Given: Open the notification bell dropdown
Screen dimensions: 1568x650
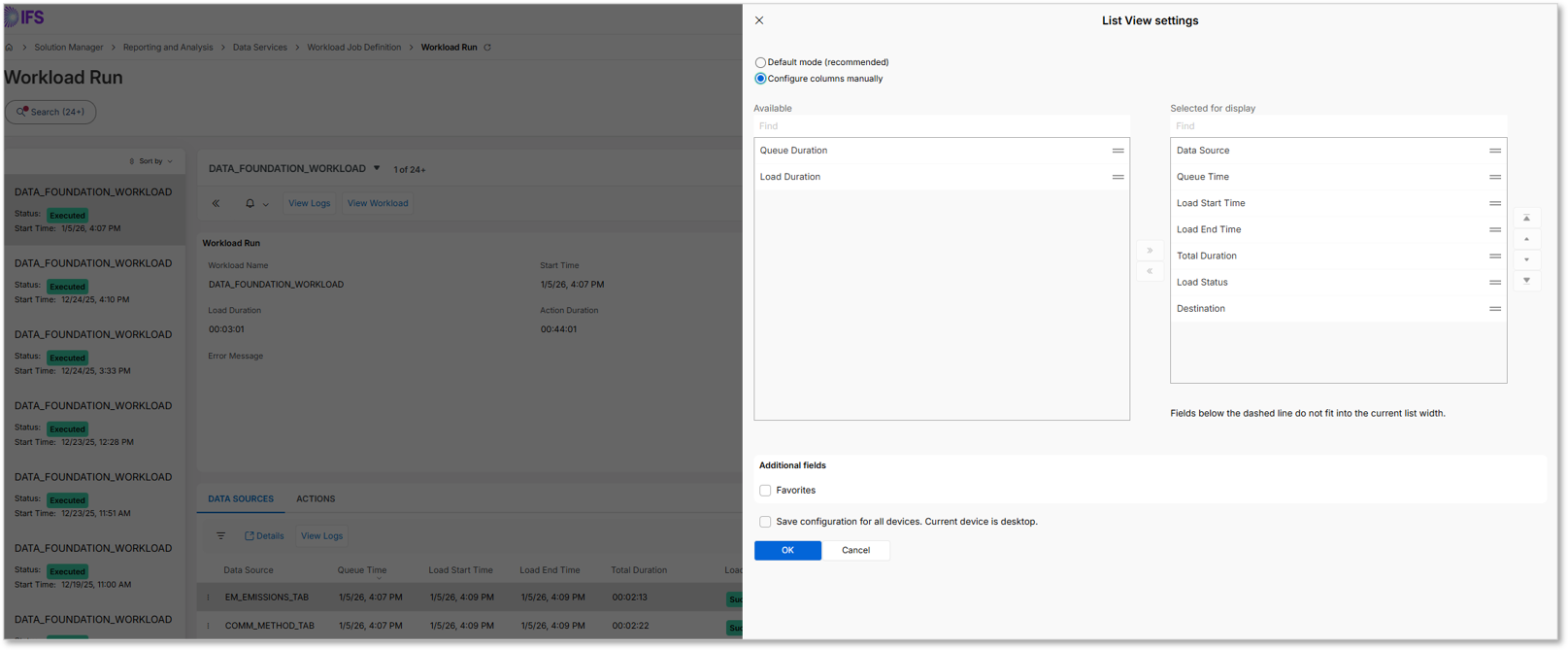Looking at the screenshot, I should (x=256, y=203).
